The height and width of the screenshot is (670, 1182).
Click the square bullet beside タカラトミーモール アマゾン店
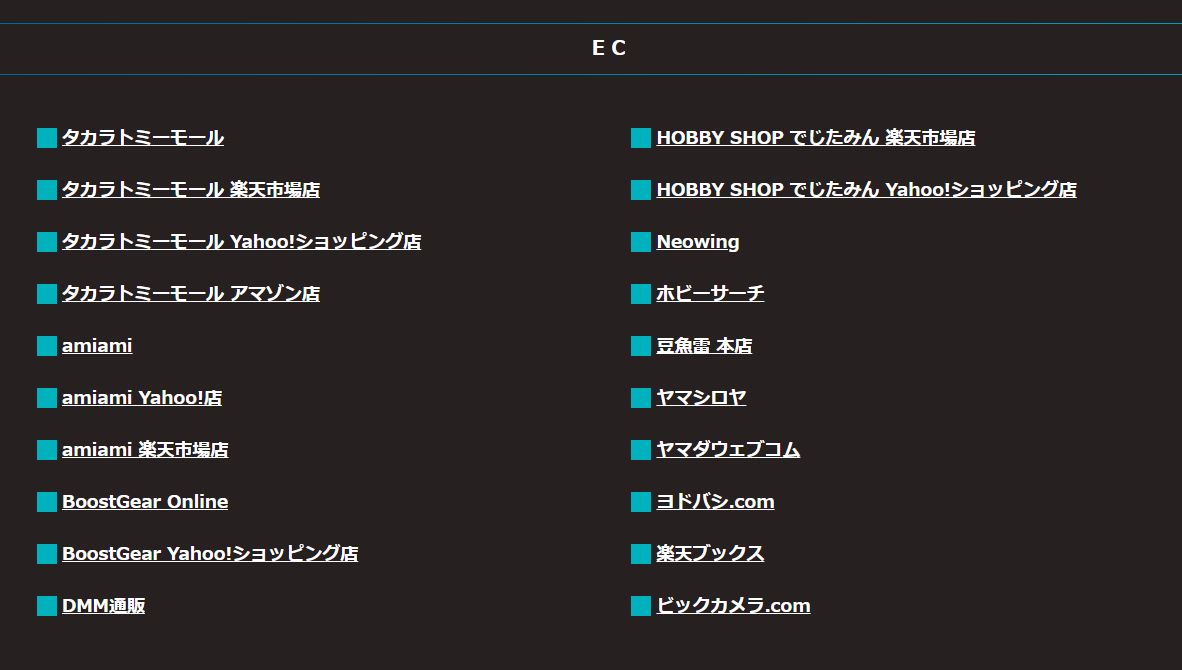47,294
